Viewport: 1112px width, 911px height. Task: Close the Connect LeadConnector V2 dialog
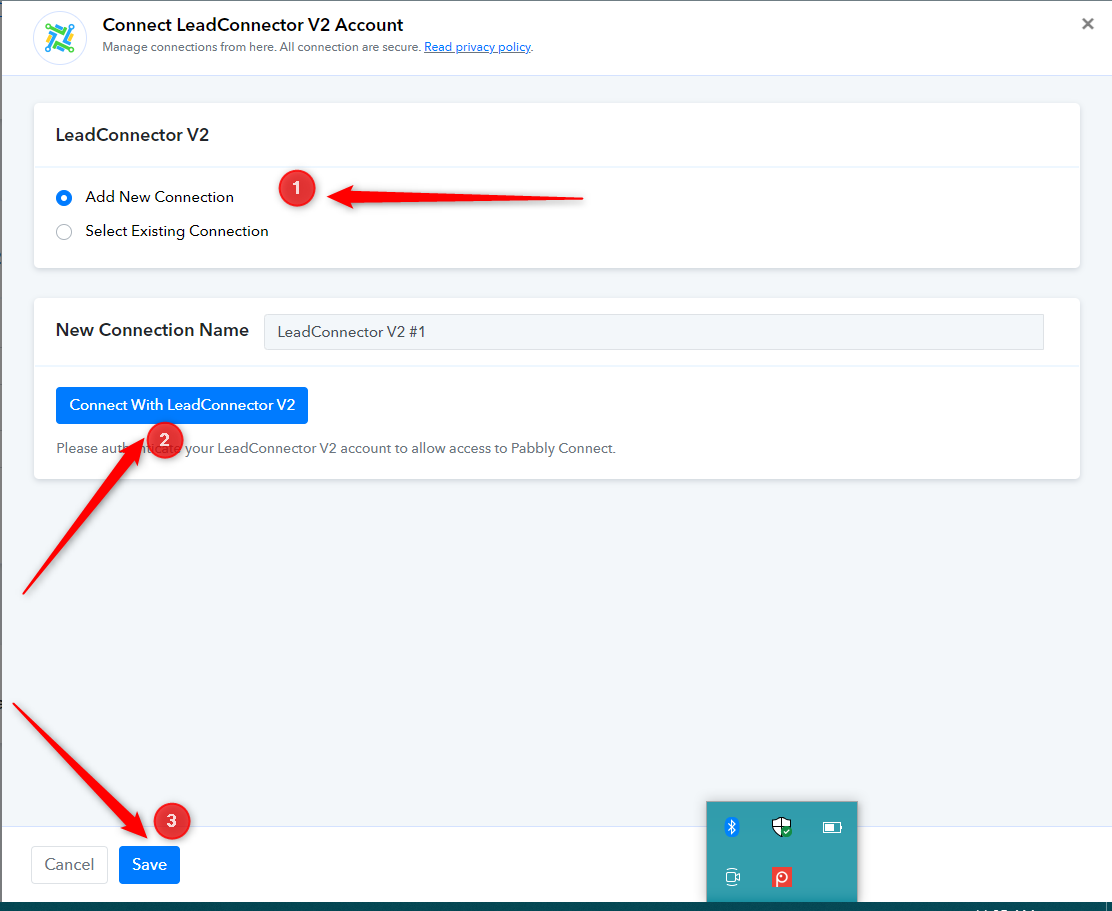coord(1087,24)
